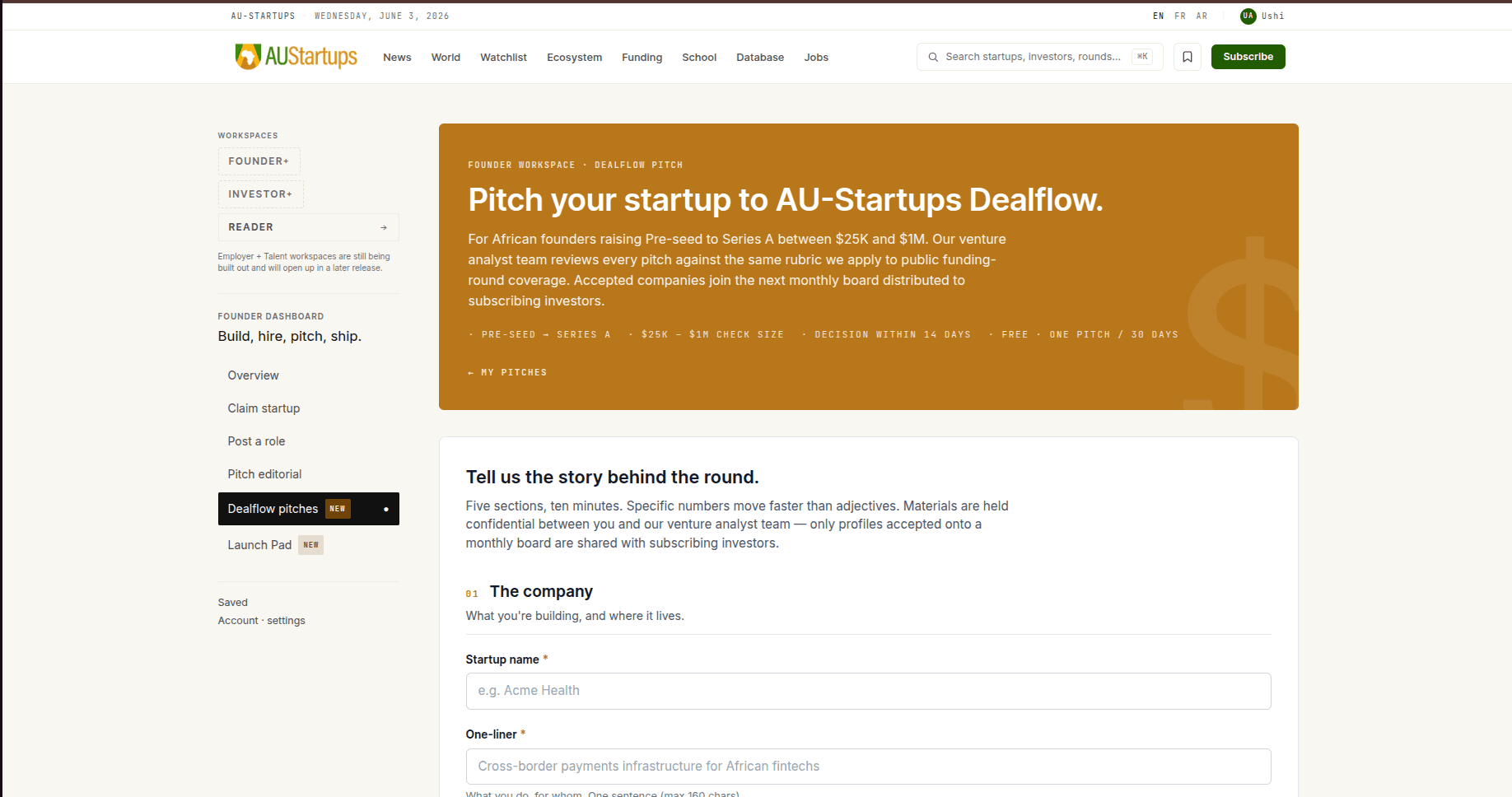Viewport: 1512px width, 797px height.
Task: Click the arrow beside READER workspace
Action: coord(384,227)
